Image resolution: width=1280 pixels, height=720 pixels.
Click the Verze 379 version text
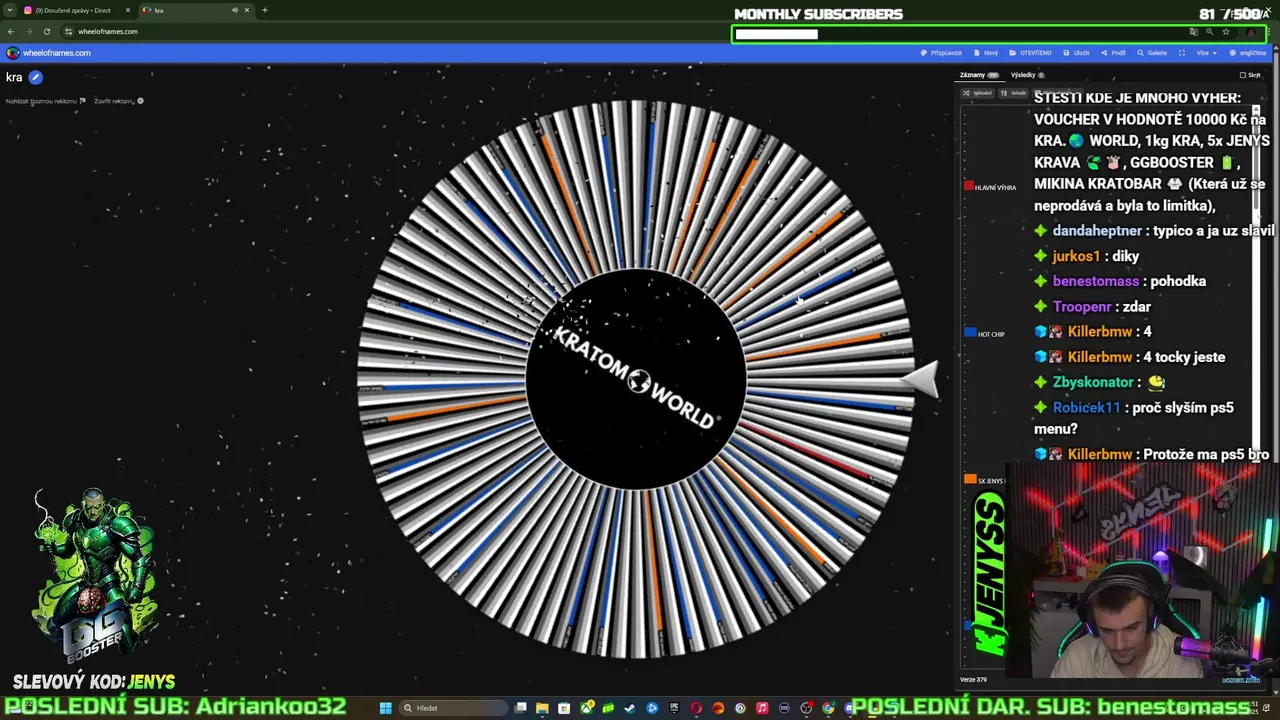click(x=973, y=680)
